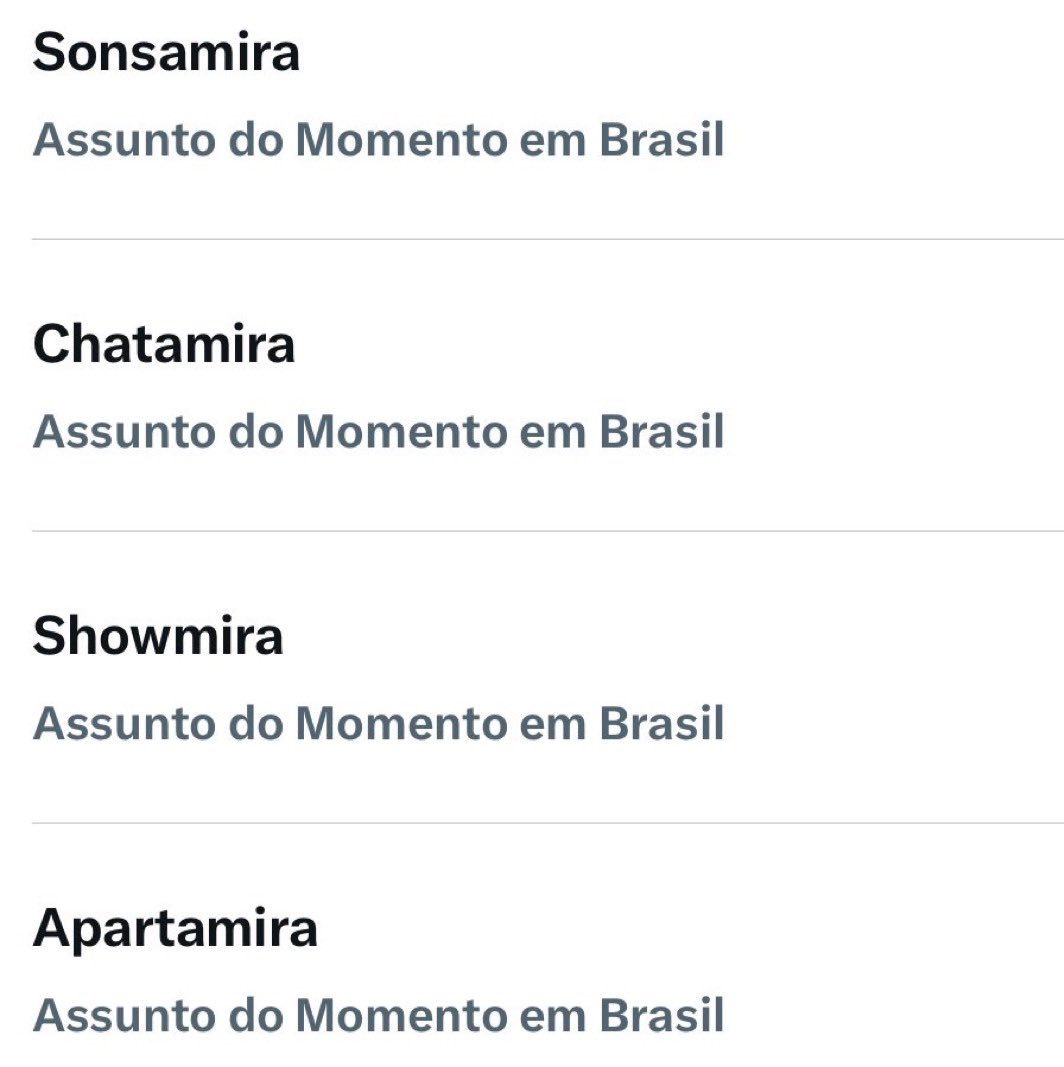1064x1067 pixels.
Task: Click the word 'Brasil' under Chatamira
Action: click(x=661, y=432)
